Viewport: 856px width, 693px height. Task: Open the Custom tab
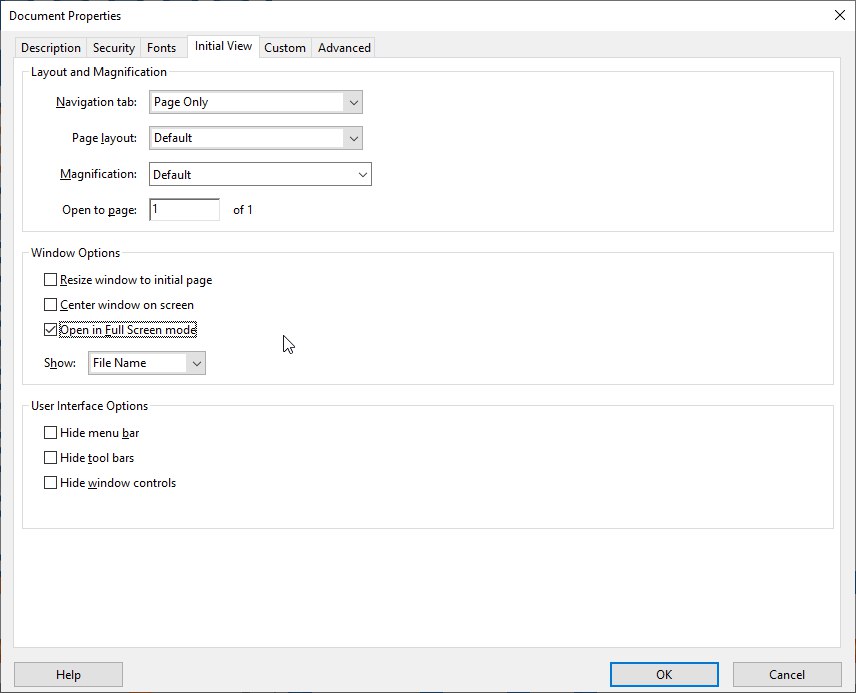285,48
